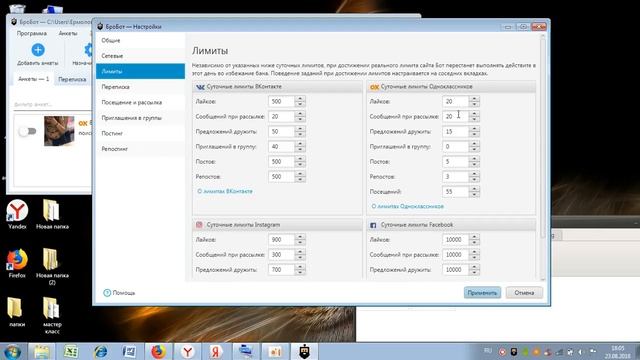Open the Новая папка (2) desktop folder

click(x=52, y=266)
